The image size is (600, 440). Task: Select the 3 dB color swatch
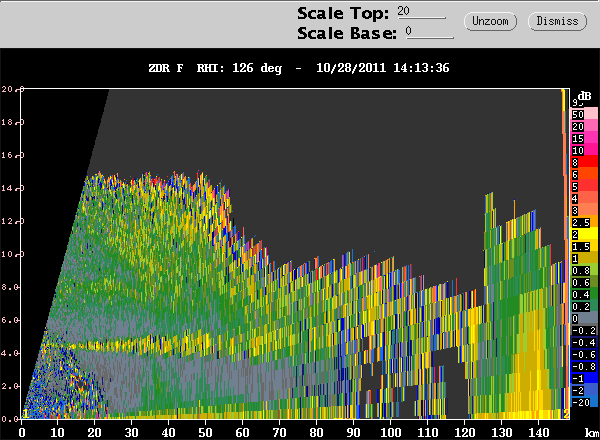[x=584, y=210]
